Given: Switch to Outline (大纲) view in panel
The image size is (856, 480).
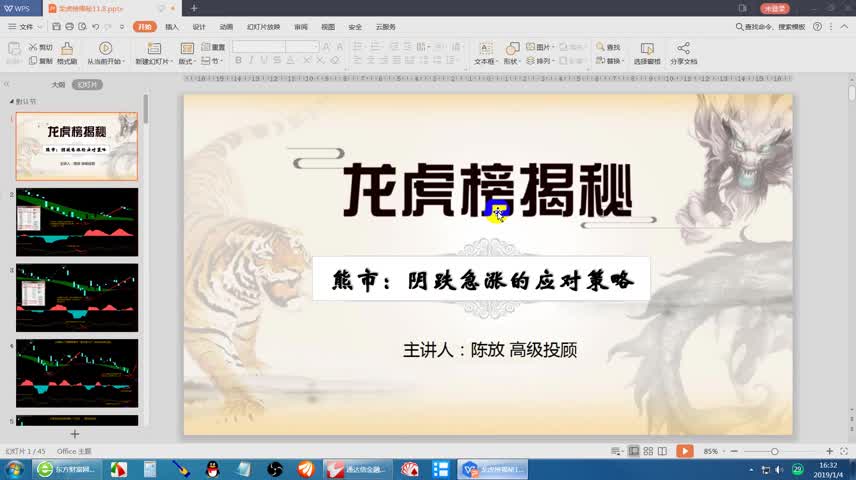Looking at the screenshot, I should pyautogui.click(x=58, y=85).
